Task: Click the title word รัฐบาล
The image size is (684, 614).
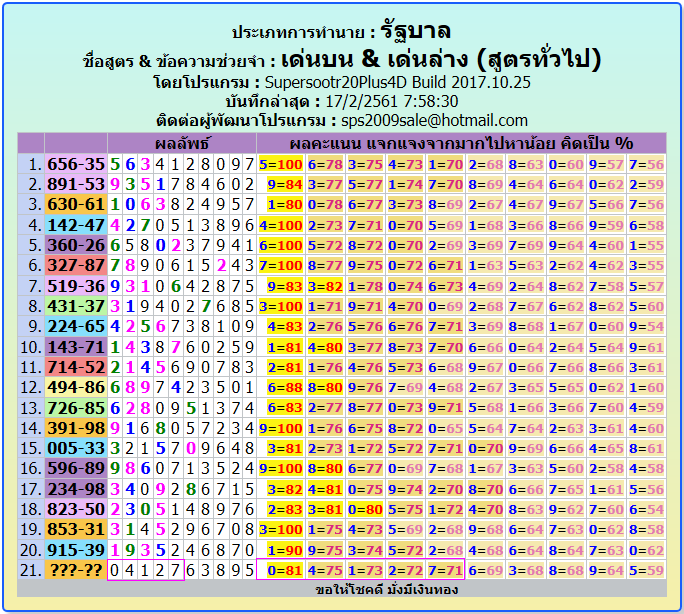Action: point(415,31)
